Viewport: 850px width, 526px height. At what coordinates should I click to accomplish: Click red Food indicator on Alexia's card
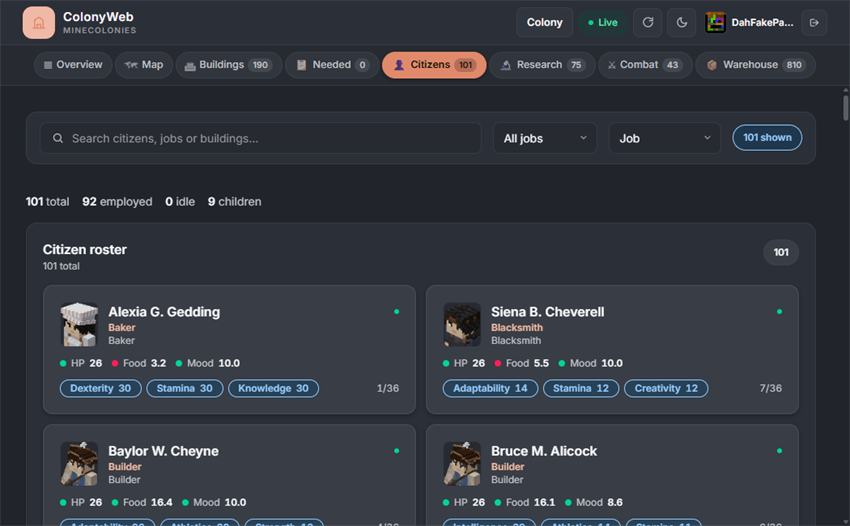coord(115,363)
